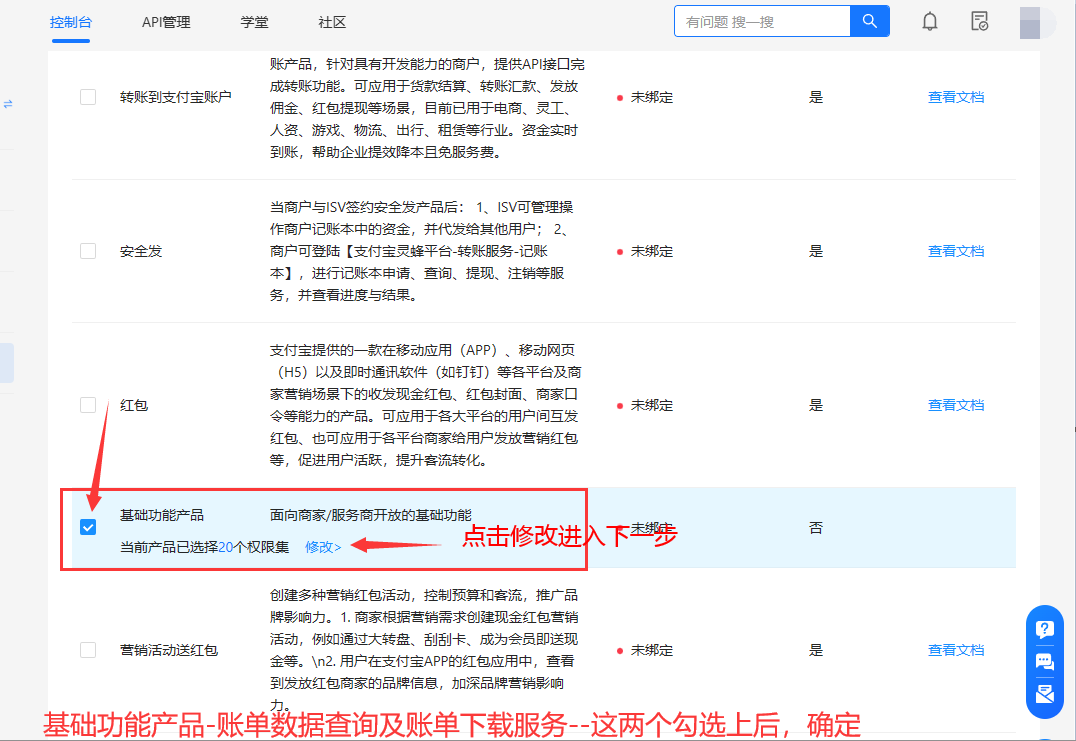Viewport: 1076px width, 741px height.
Task: Open the API管理 tab
Action: click(x=166, y=22)
